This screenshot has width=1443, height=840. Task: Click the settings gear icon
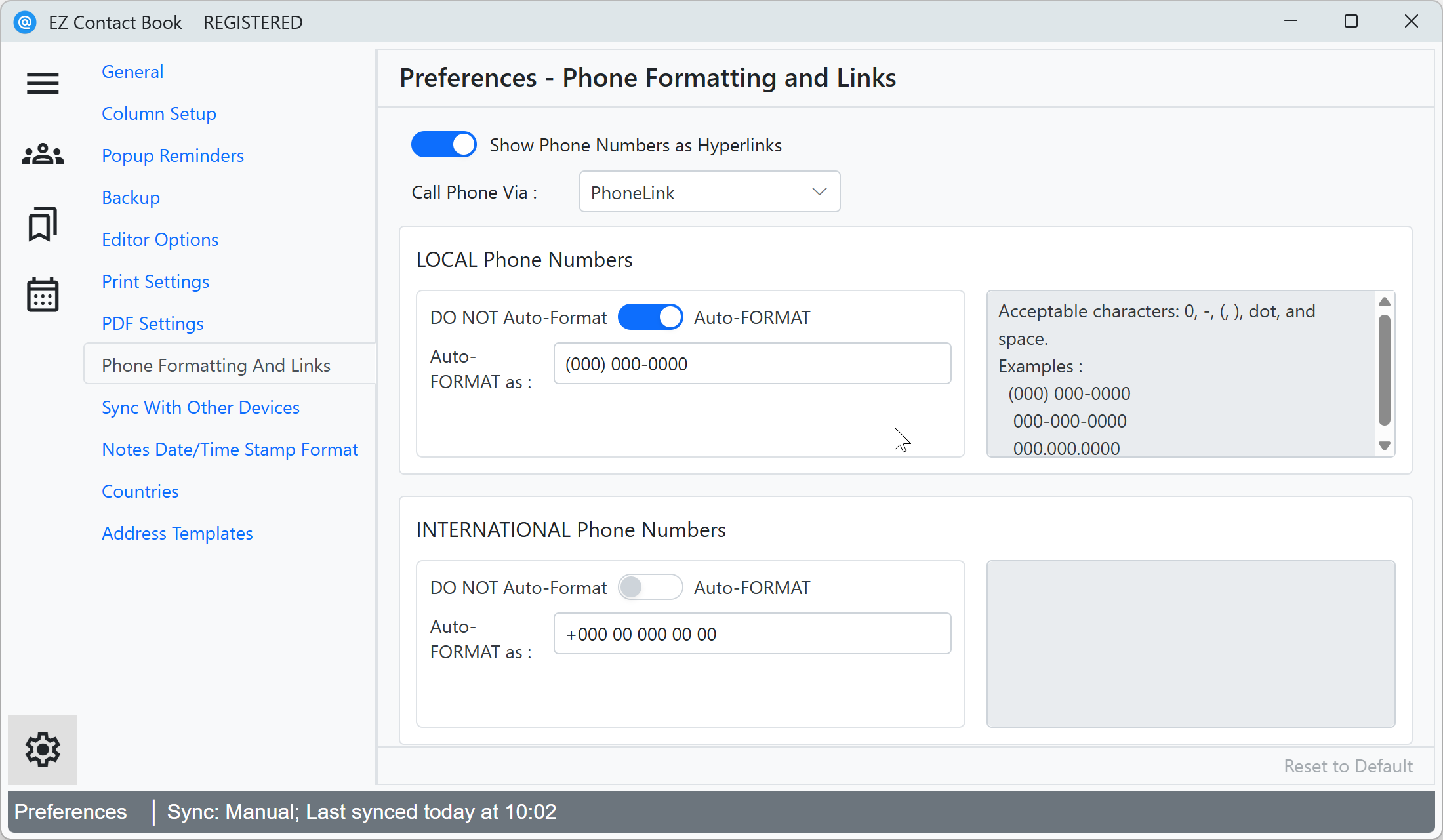tap(42, 749)
